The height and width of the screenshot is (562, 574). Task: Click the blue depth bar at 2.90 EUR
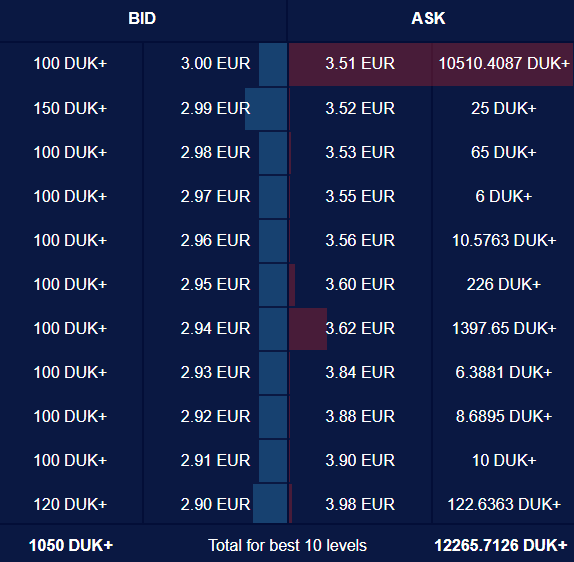pos(270,503)
